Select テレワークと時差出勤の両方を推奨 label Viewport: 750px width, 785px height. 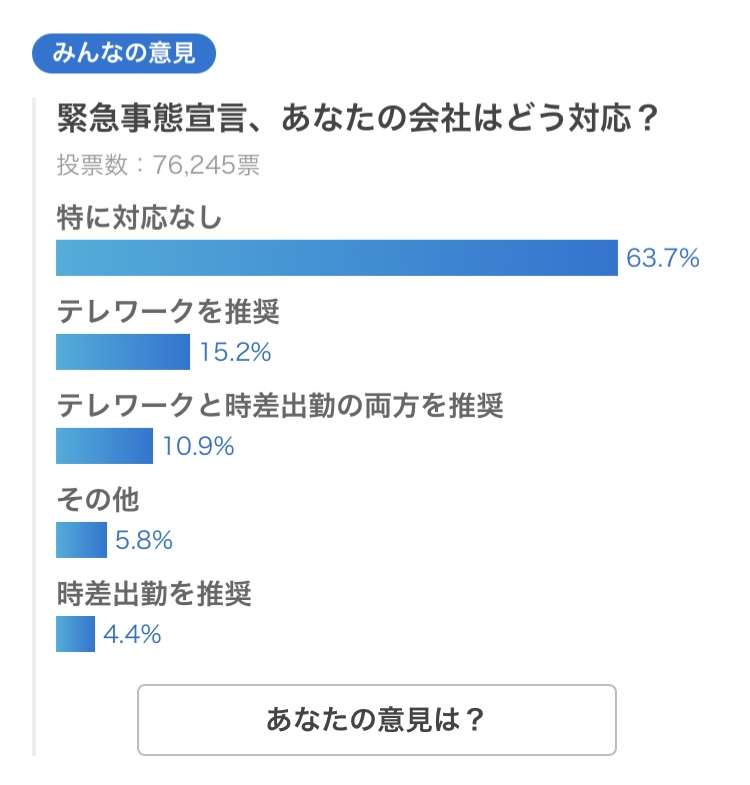[280, 405]
